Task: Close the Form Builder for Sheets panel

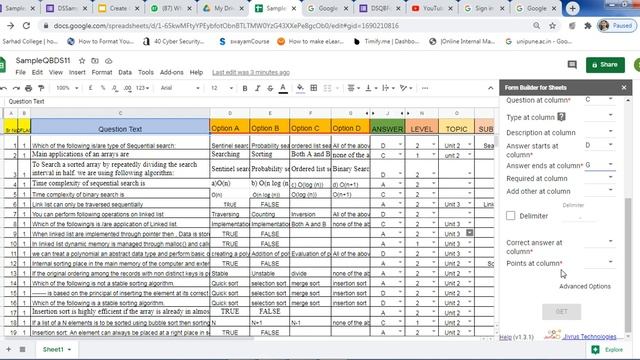Action: [624, 87]
